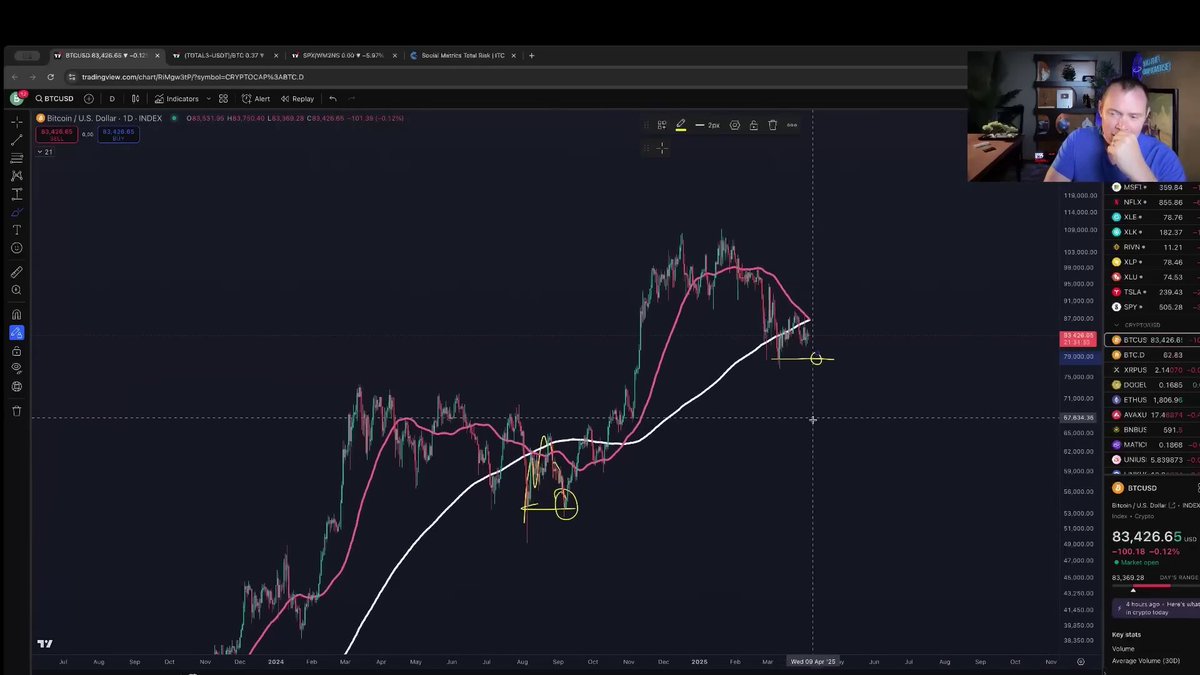
Task: Open the crypto news headline link
Action: point(1157,608)
